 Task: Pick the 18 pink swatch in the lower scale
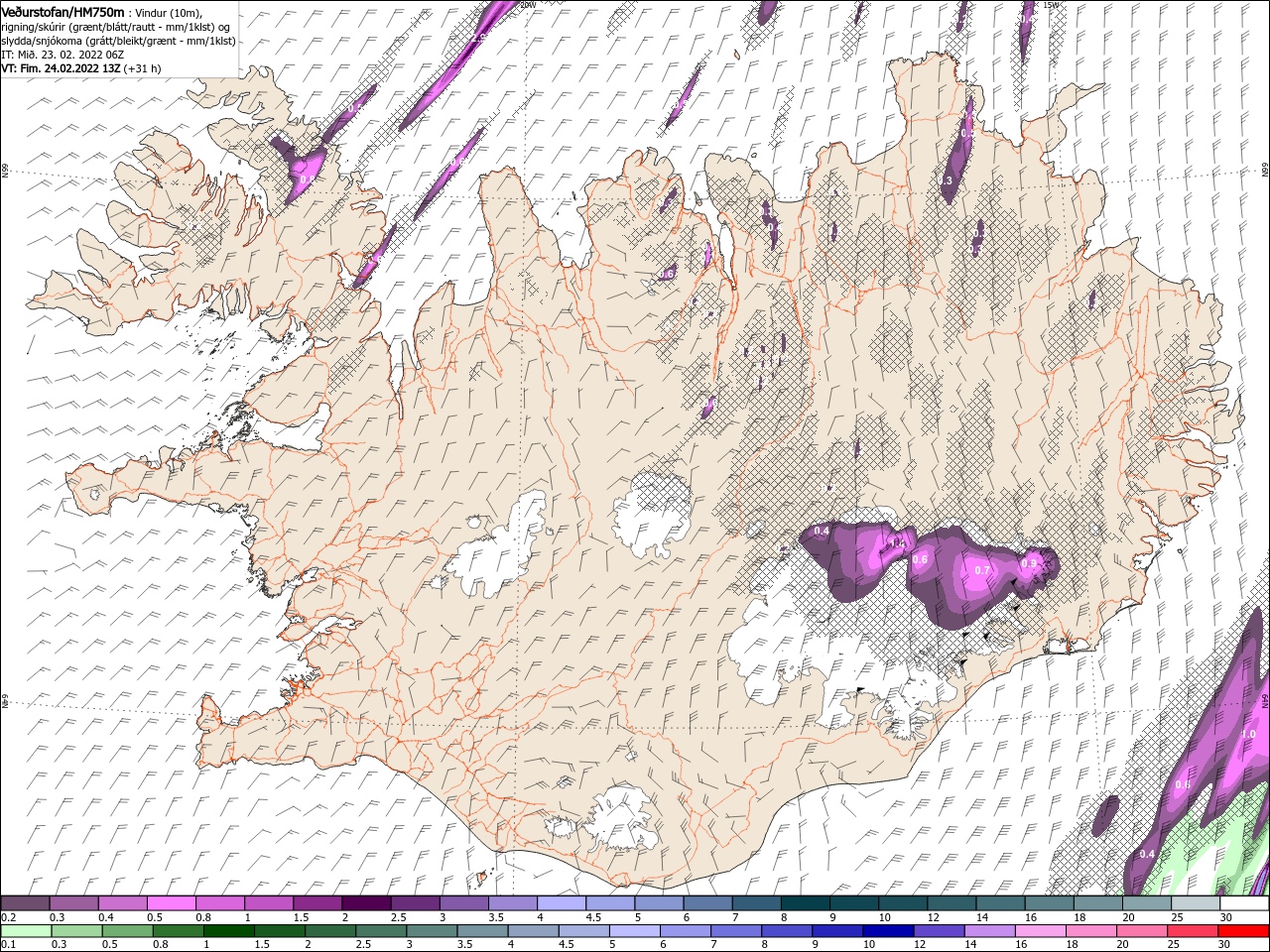tap(1092, 930)
